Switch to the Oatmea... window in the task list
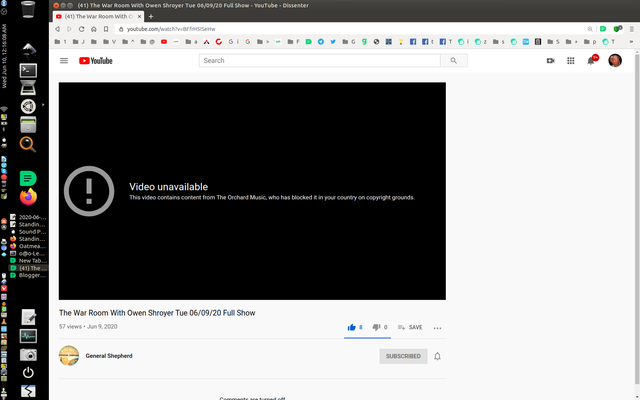The height and width of the screenshot is (400, 640). [28, 246]
